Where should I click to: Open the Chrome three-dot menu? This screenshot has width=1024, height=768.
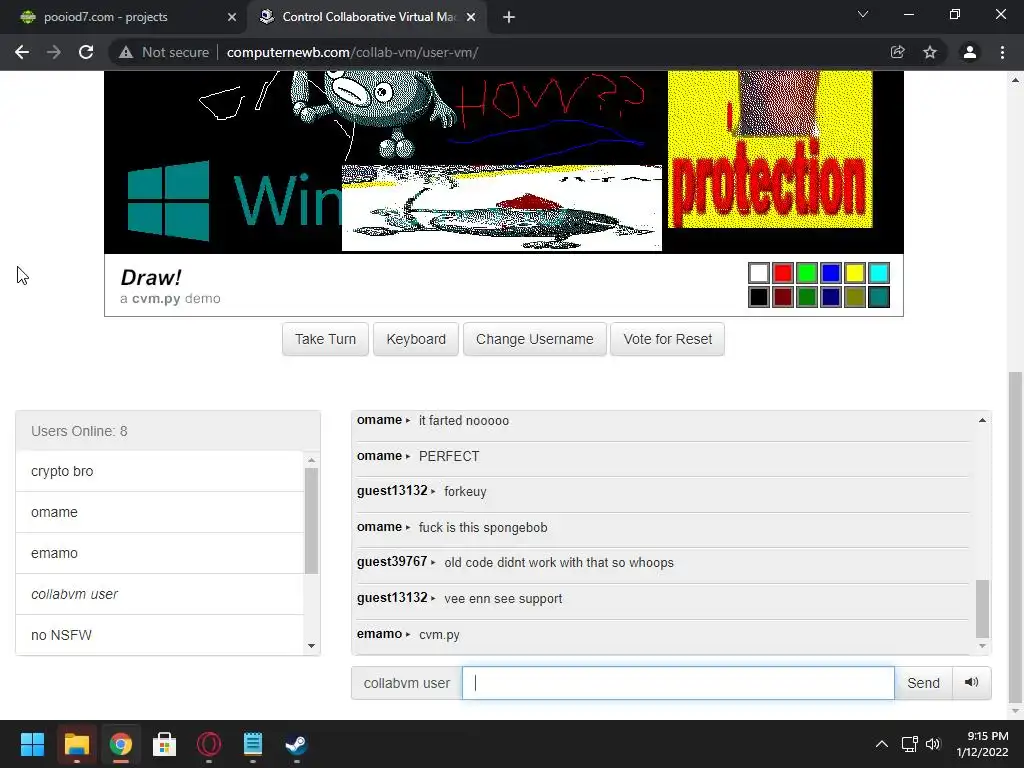pyautogui.click(x=1002, y=52)
